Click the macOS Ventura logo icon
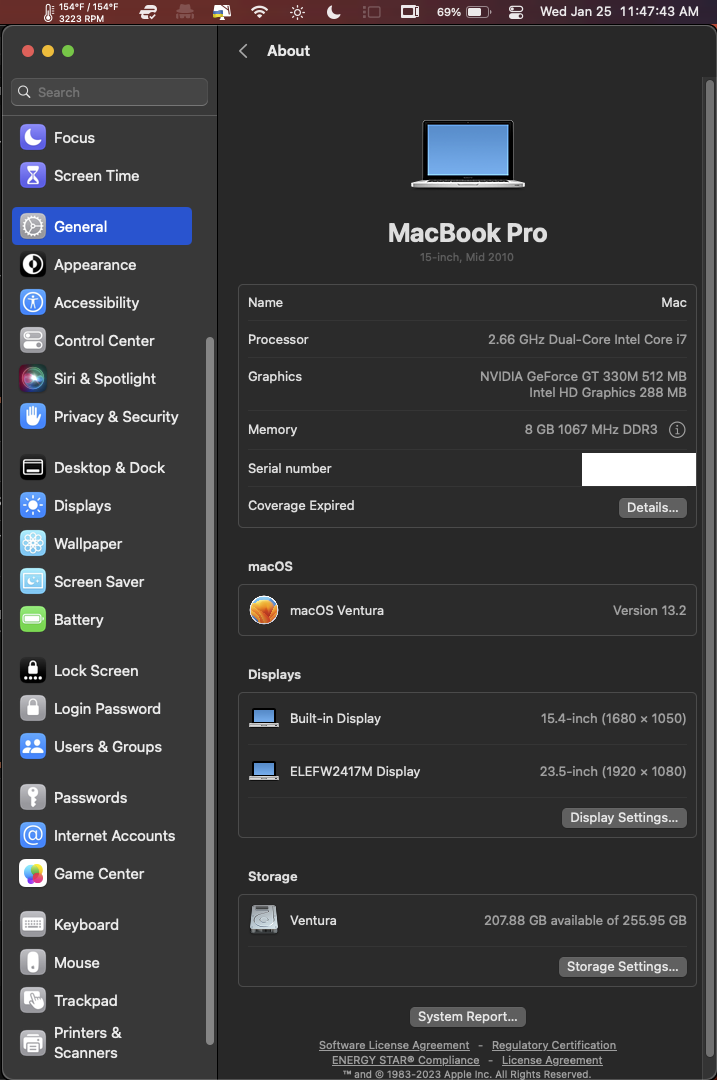The width and height of the screenshot is (717, 1080). 264,610
